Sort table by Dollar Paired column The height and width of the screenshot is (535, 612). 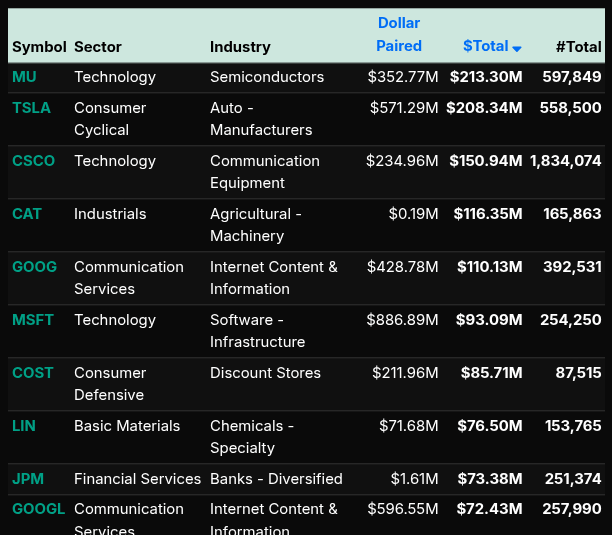399,34
